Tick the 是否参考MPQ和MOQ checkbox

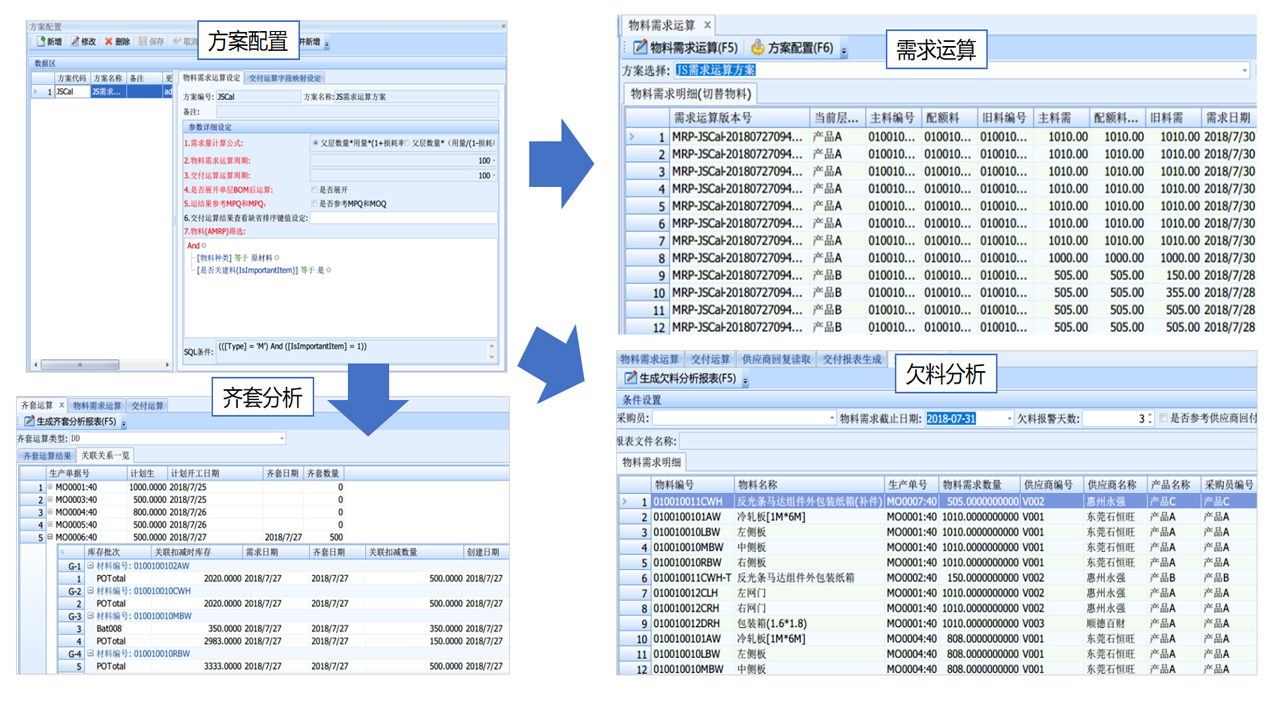point(314,203)
